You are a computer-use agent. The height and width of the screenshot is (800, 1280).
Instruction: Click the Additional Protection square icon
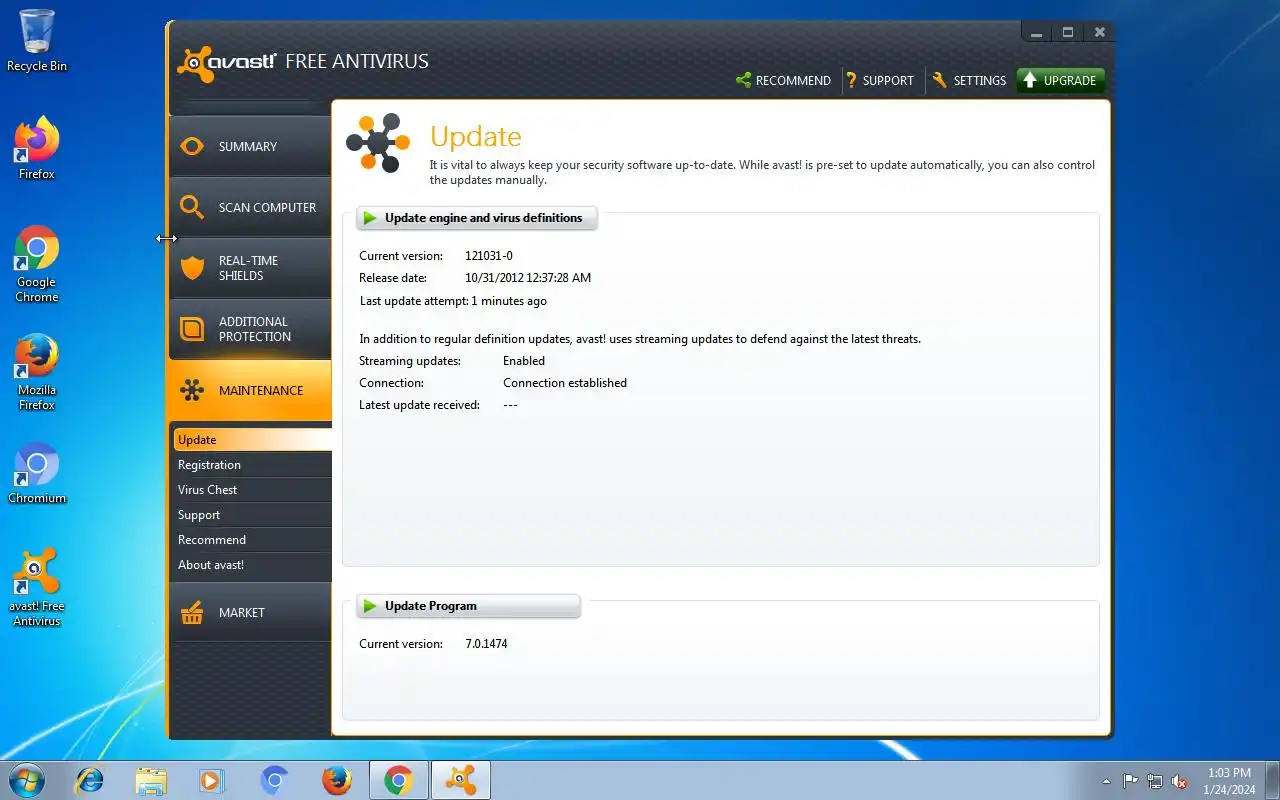pos(191,329)
